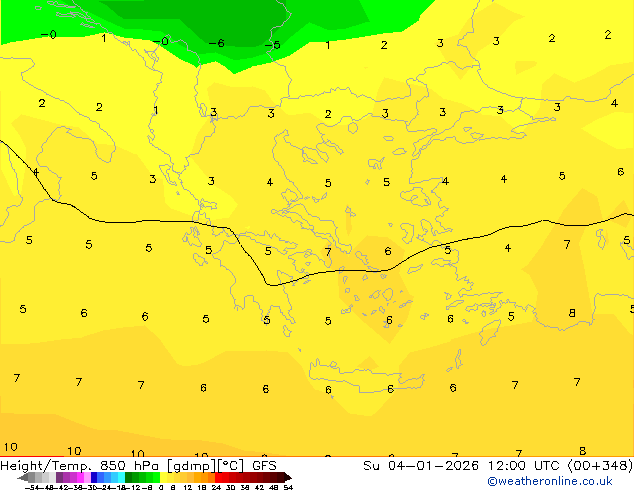This screenshot has width=634, height=490.
Task: Click the "(00+348)" forecast hour text
Action: [600, 466]
